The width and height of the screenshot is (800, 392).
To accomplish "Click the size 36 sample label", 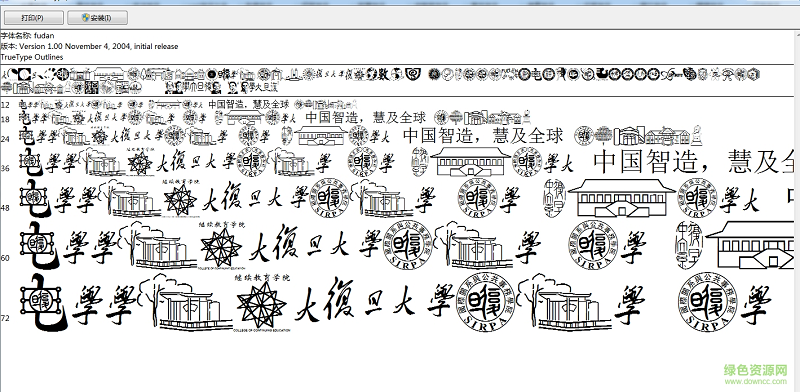I will pyautogui.click(x=5, y=168).
